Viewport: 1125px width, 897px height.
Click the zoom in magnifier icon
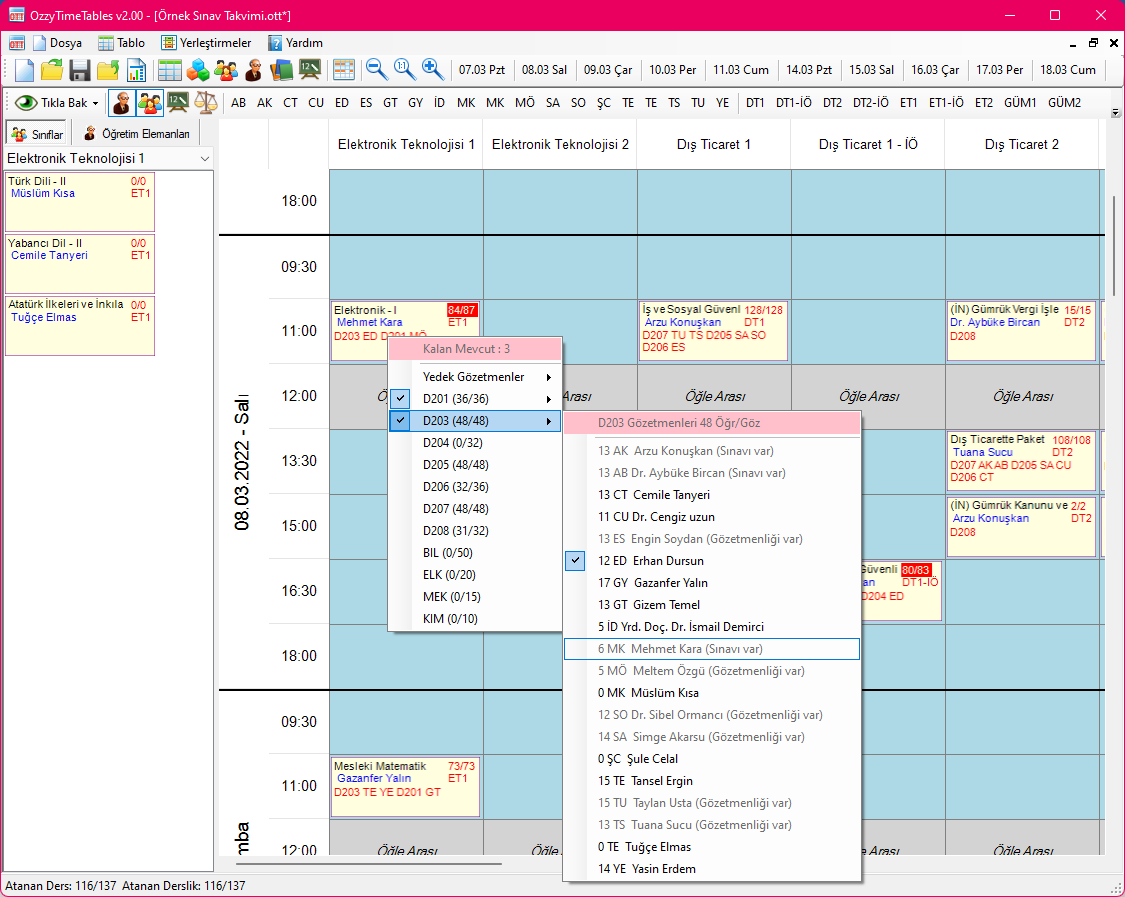tap(432, 70)
